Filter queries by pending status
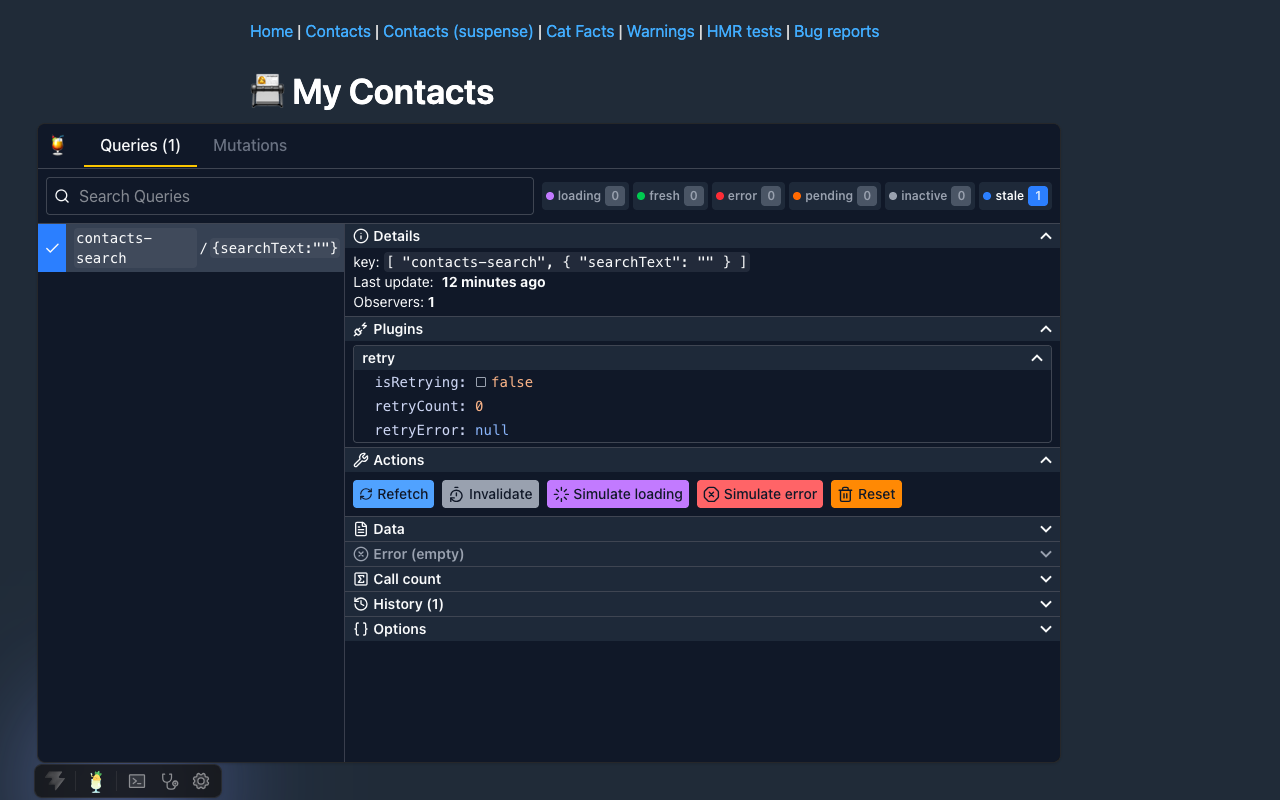This screenshot has width=1280, height=800. pyautogui.click(x=835, y=196)
